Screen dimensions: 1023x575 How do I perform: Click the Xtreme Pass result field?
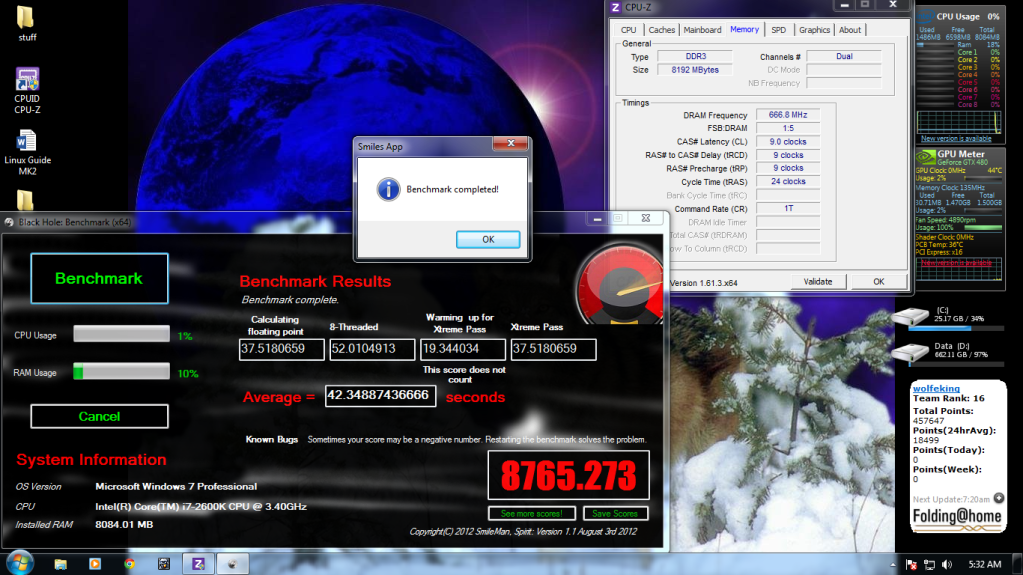[553, 349]
